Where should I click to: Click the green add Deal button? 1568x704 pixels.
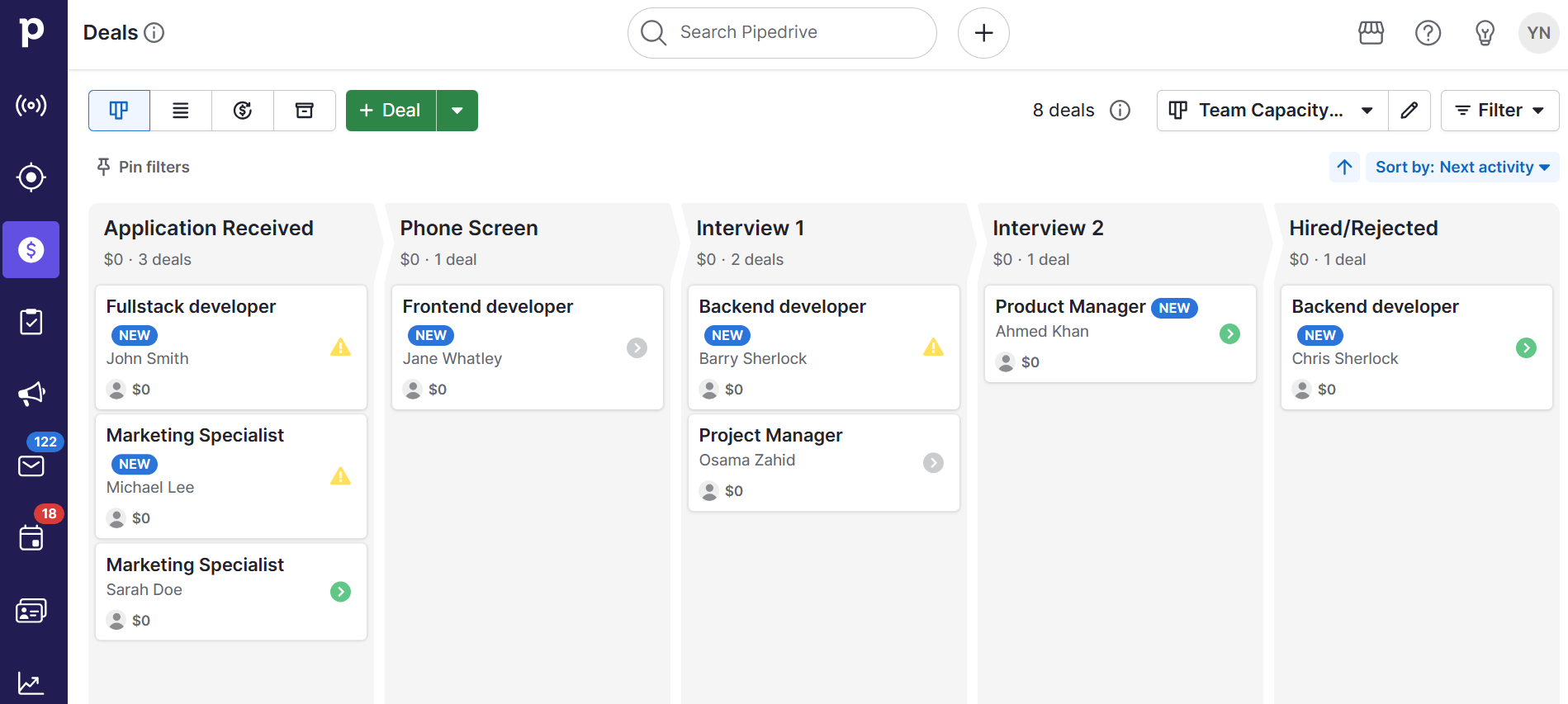point(391,111)
